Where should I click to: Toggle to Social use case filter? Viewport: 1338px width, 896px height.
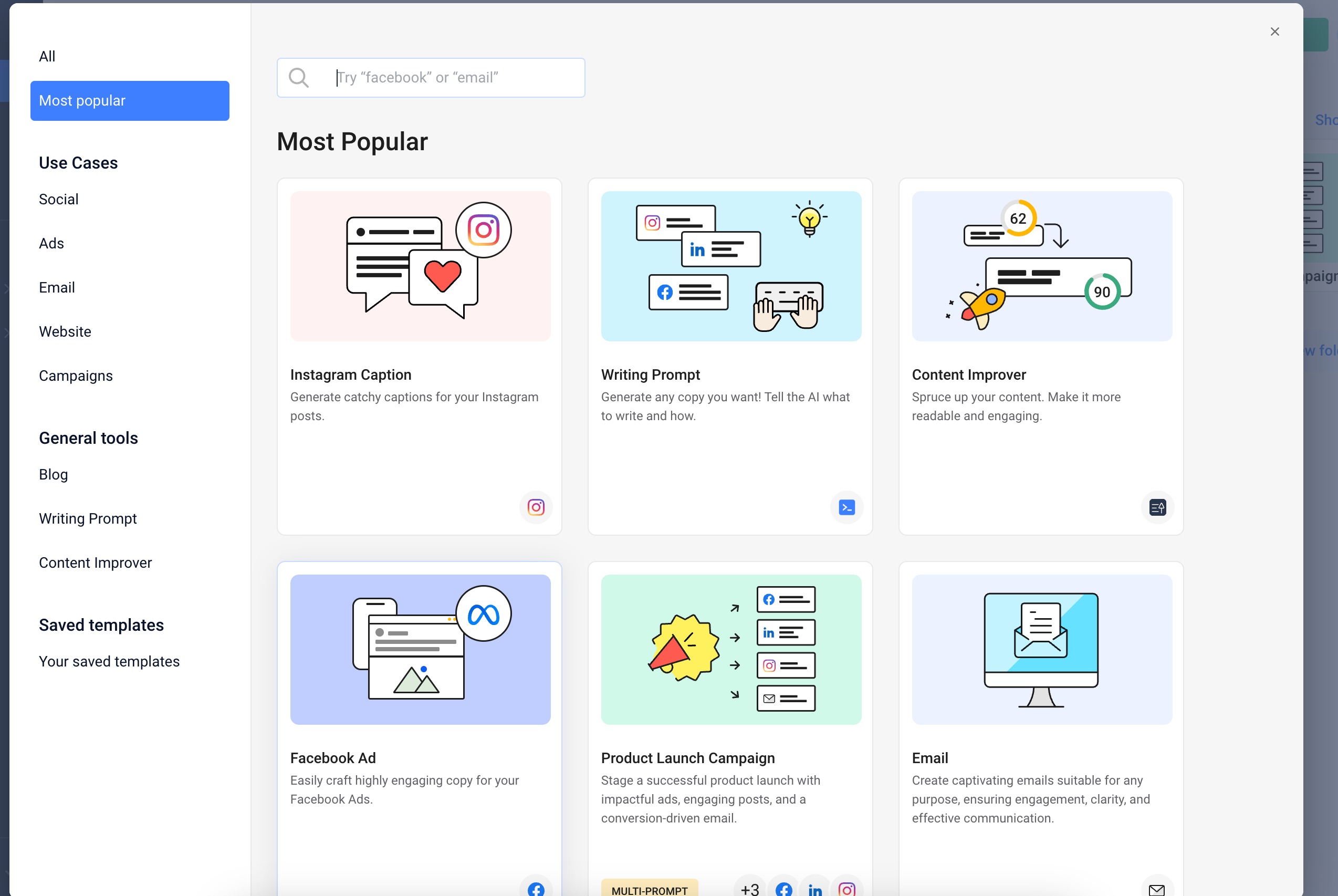[58, 199]
